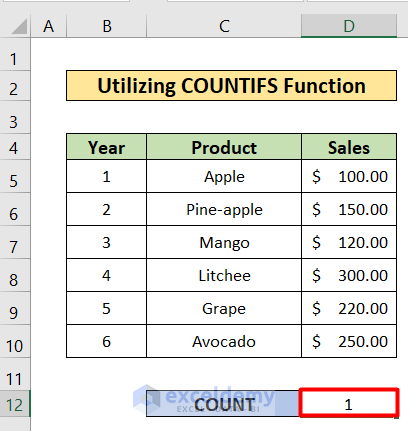The image size is (408, 431).
Task: Select the $220.00 sales cell
Action: [349, 308]
